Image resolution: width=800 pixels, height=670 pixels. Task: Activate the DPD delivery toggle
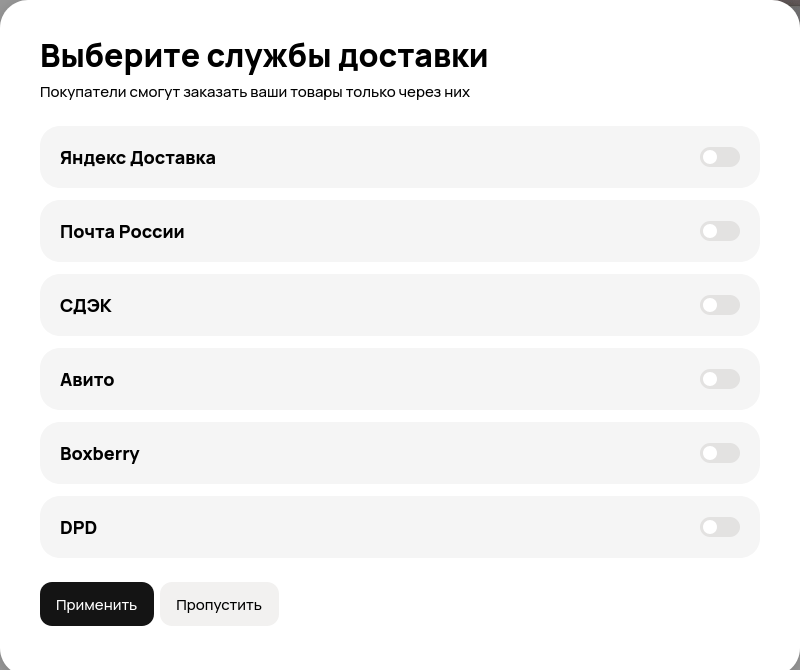719,527
